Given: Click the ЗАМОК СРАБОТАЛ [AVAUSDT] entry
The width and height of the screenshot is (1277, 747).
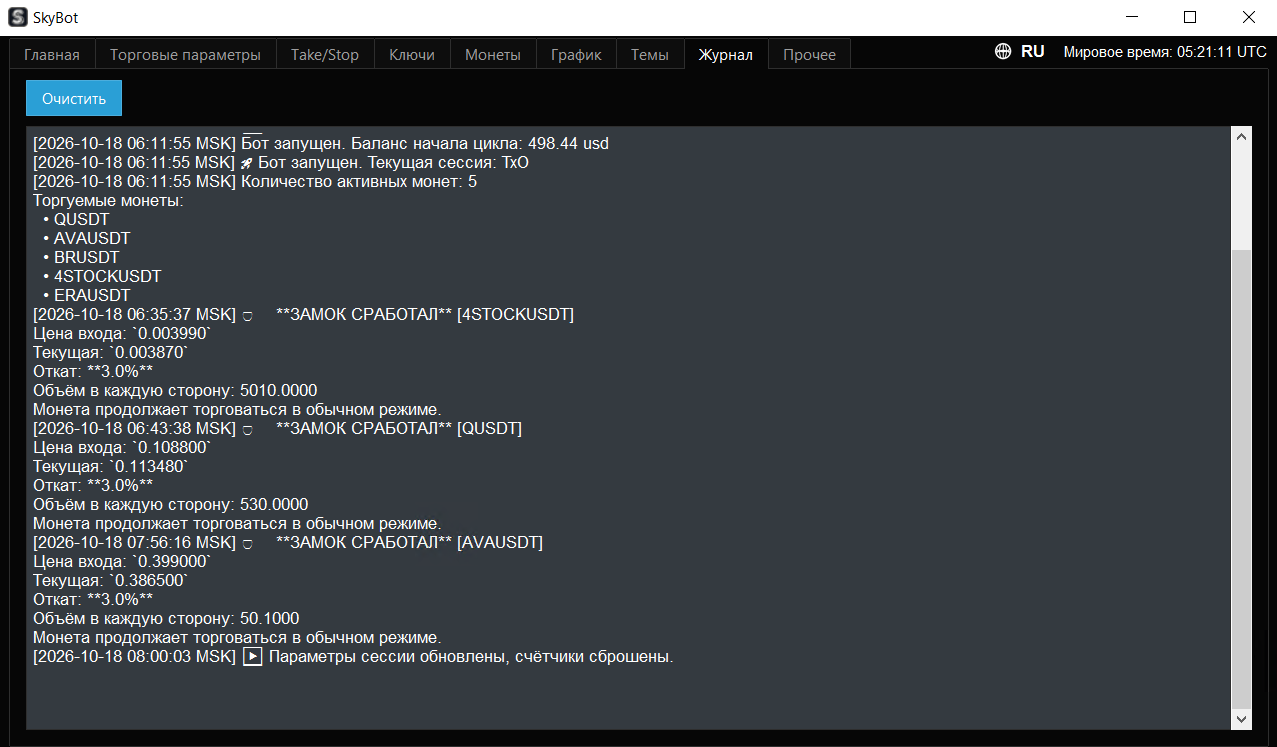Looking at the screenshot, I should pyautogui.click(x=288, y=543).
